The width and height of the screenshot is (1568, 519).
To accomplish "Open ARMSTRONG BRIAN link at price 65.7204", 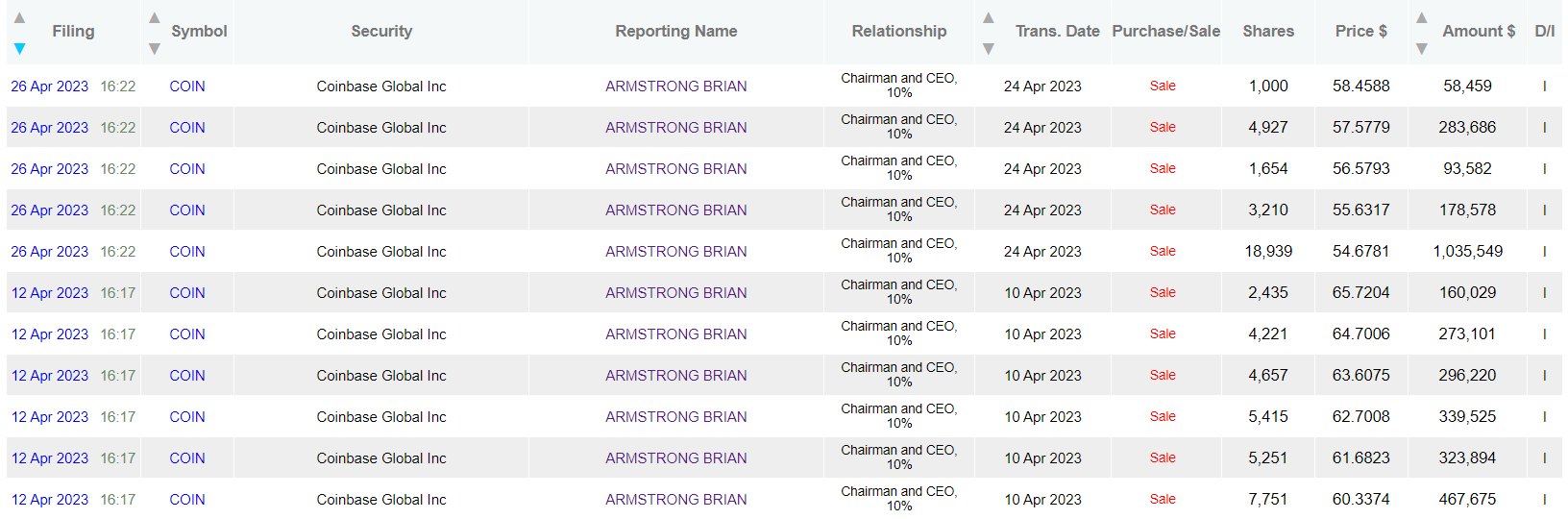I will [675, 293].
